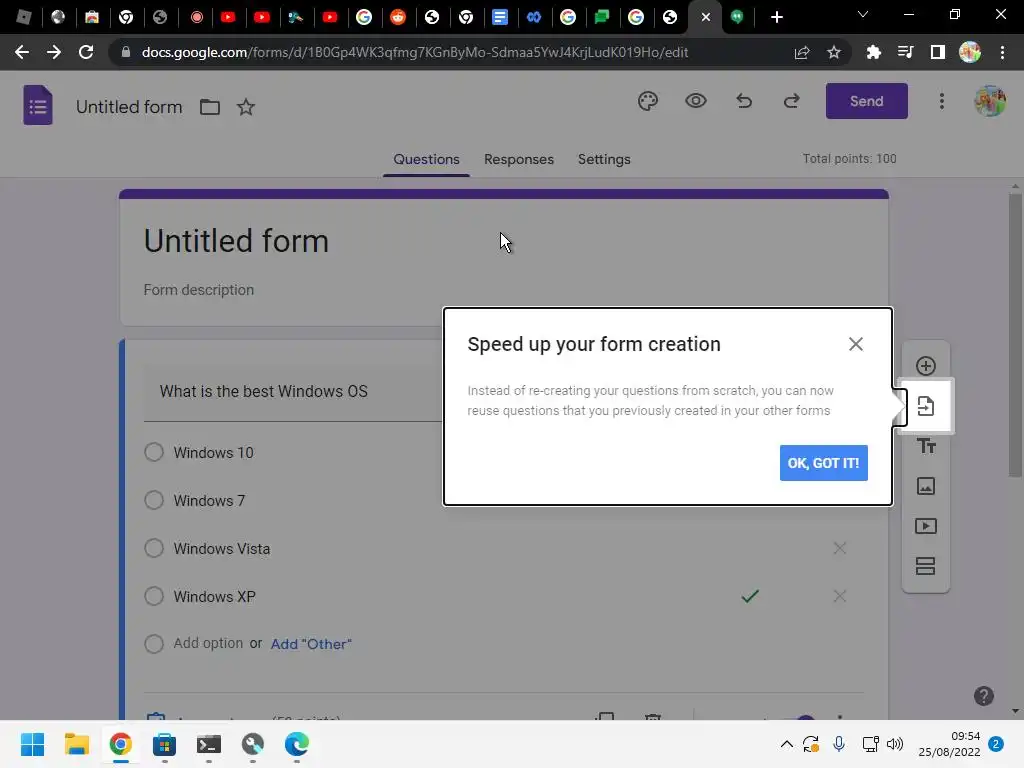This screenshot has width=1024, height=768.
Task: Share this page from address bar
Action: pos(802,52)
